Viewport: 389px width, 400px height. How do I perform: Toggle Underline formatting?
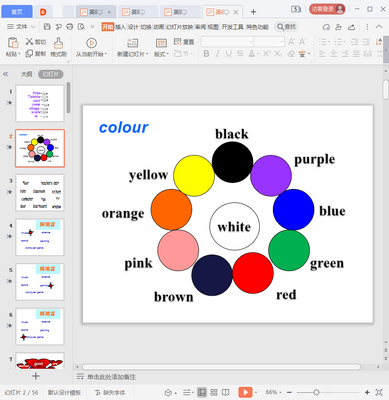pos(229,53)
